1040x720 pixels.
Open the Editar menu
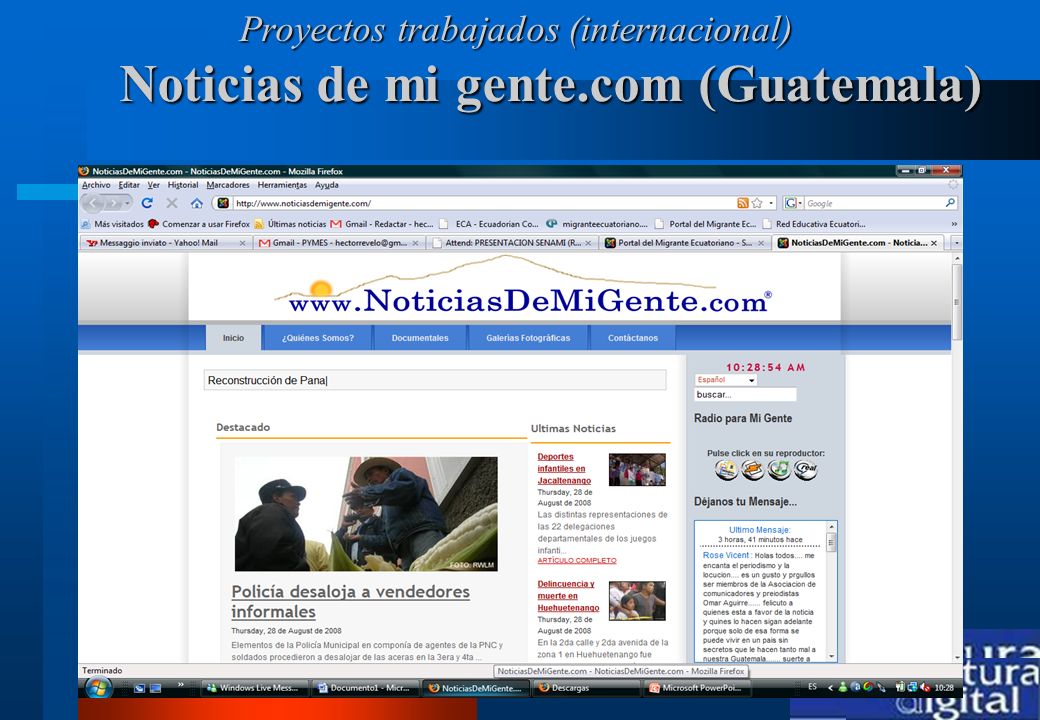[x=129, y=185]
